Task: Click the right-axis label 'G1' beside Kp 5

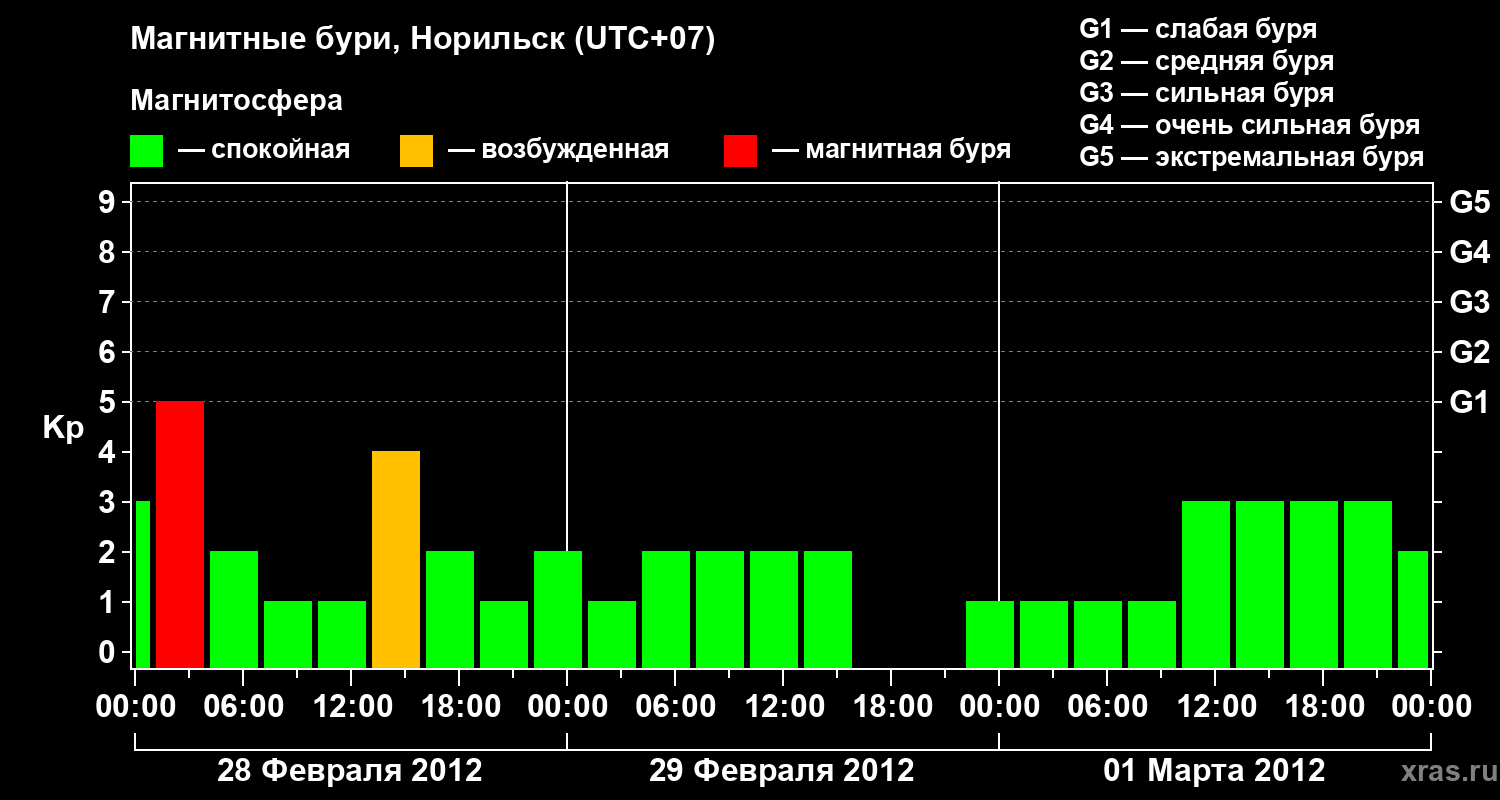Action: [1469, 402]
